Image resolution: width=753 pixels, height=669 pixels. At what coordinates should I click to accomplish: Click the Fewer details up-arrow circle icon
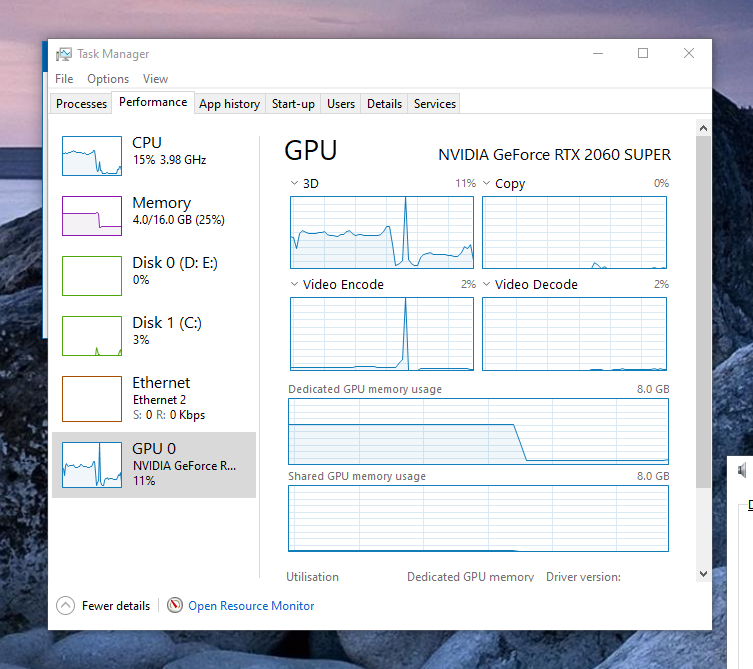point(65,606)
